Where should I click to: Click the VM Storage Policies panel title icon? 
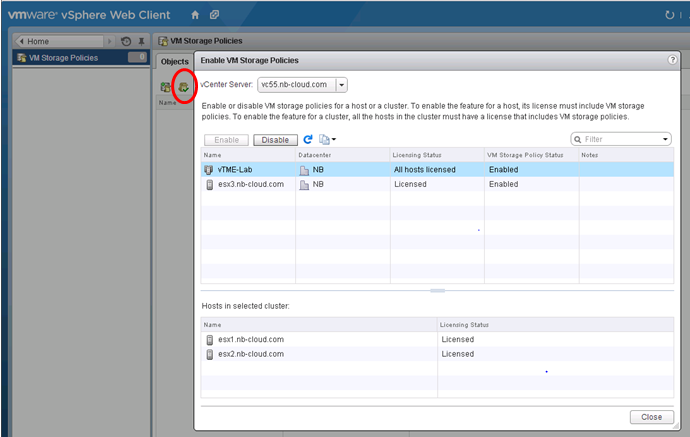pos(163,41)
